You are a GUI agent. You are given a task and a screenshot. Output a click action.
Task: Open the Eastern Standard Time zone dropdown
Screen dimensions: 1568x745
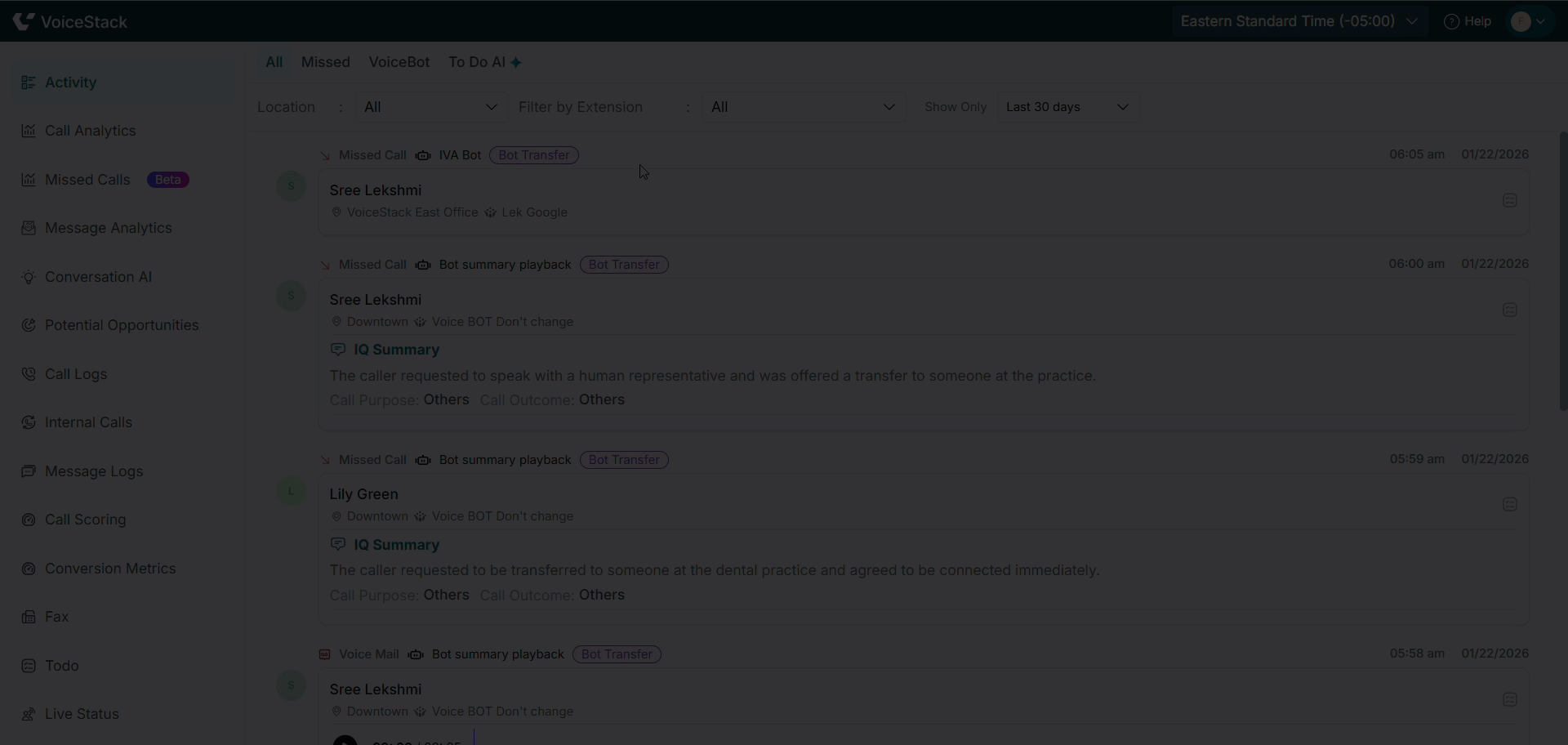[x=1298, y=21]
